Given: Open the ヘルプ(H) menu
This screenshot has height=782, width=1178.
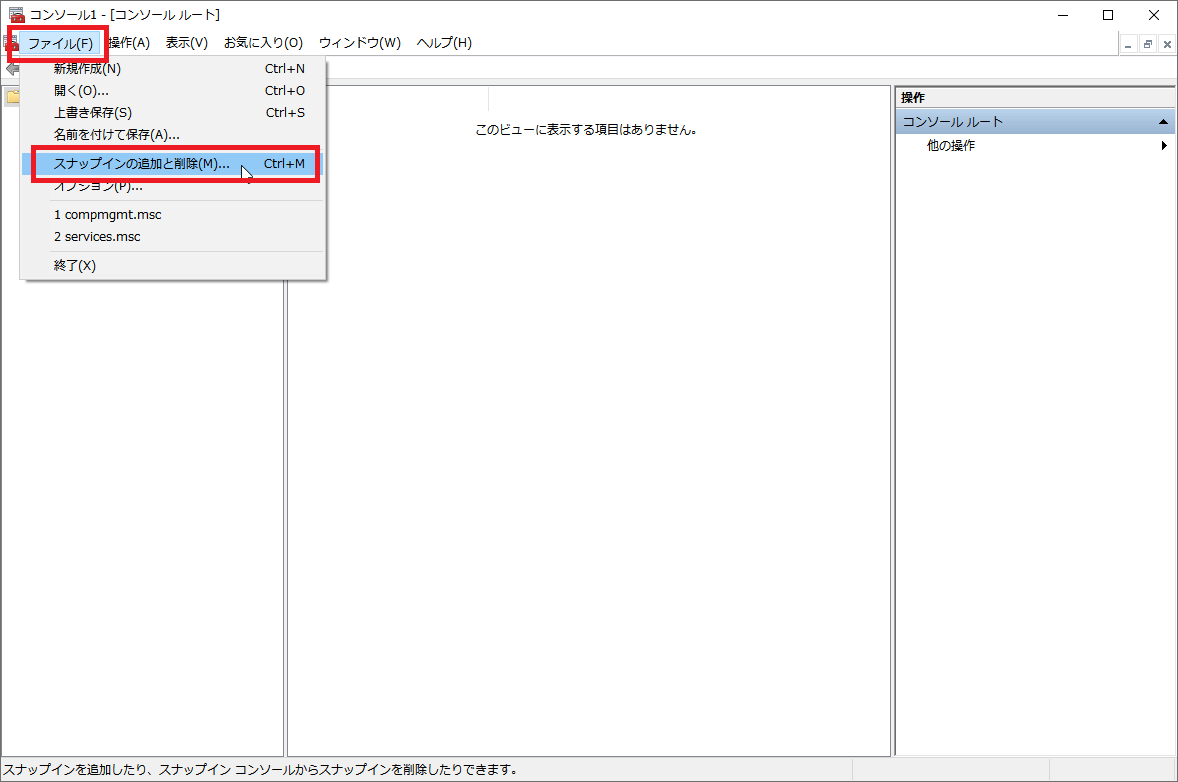Looking at the screenshot, I should pyautogui.click(x=444, y=43).
